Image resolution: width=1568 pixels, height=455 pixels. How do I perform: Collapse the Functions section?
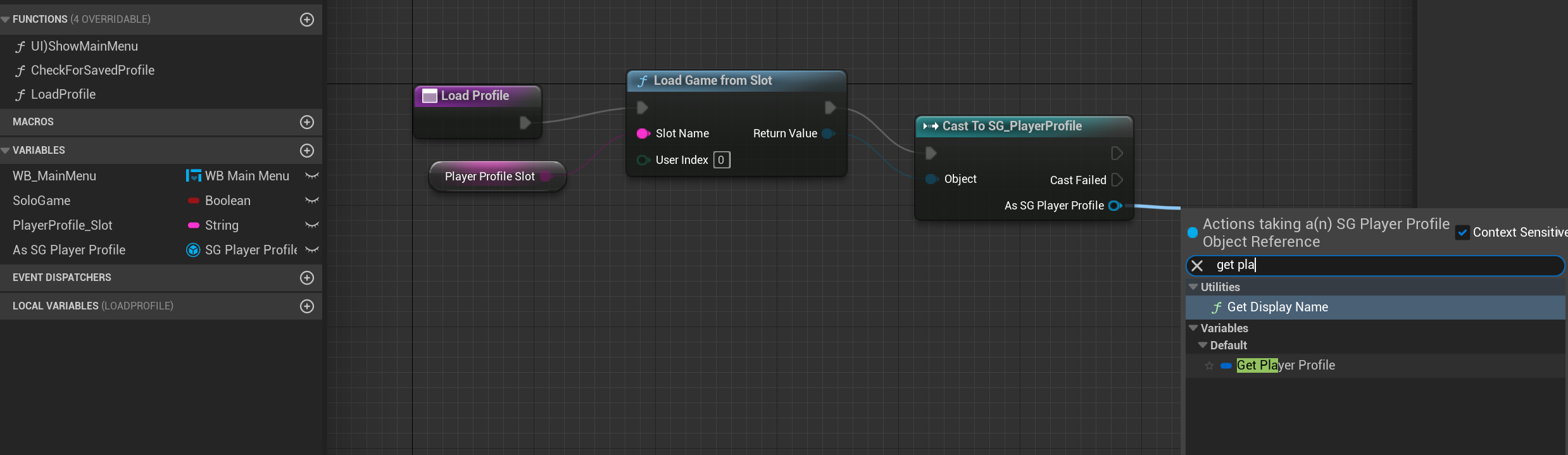click(x=5, y=20)
